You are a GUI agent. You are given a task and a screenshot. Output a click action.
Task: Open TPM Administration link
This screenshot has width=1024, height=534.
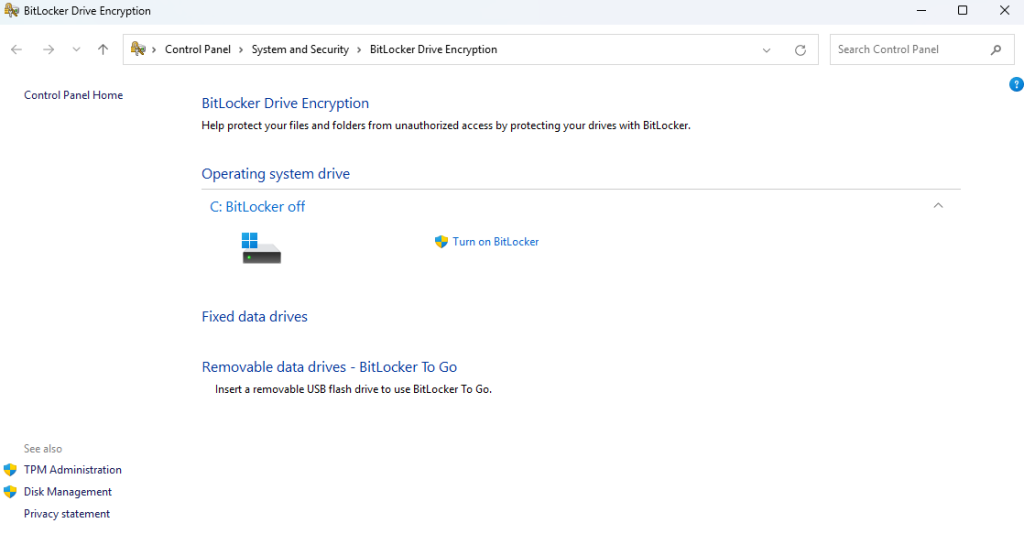click(x=72, y=470)
